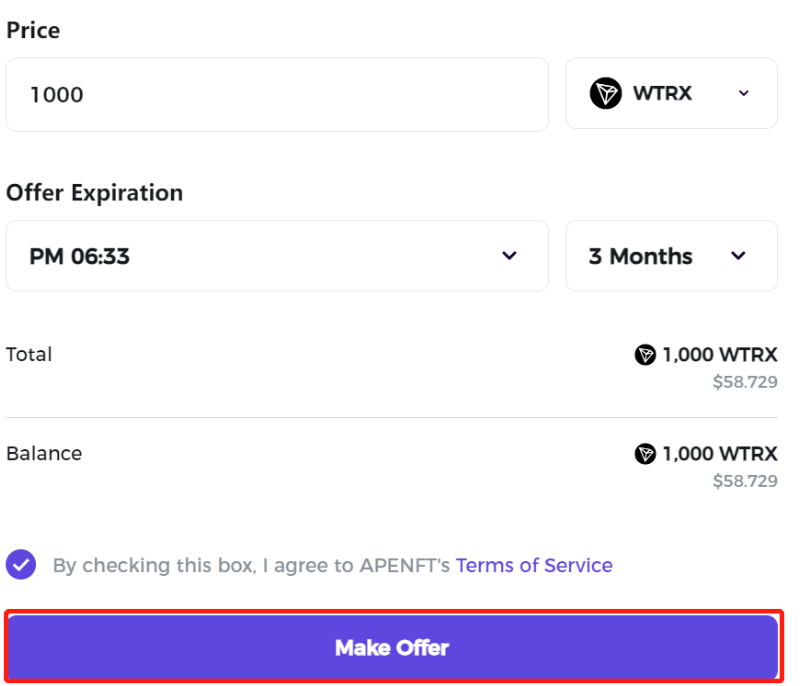Open the 3 Months duration dropdown
The image size is (807, 686).
point(671,256)
